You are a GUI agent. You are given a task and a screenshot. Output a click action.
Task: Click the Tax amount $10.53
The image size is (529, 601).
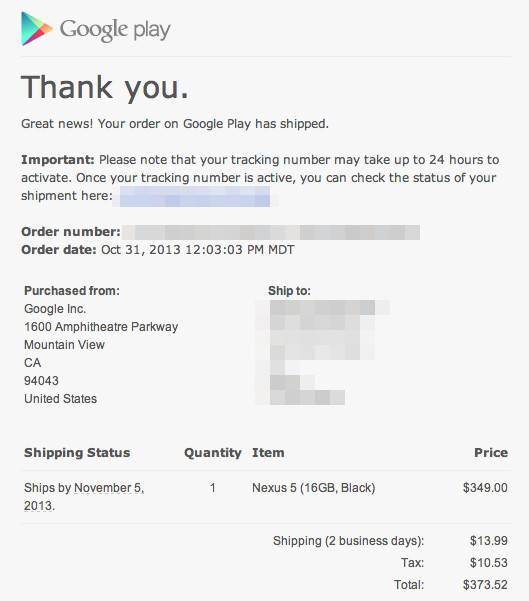pyautogui.click(x=489, y=563)
